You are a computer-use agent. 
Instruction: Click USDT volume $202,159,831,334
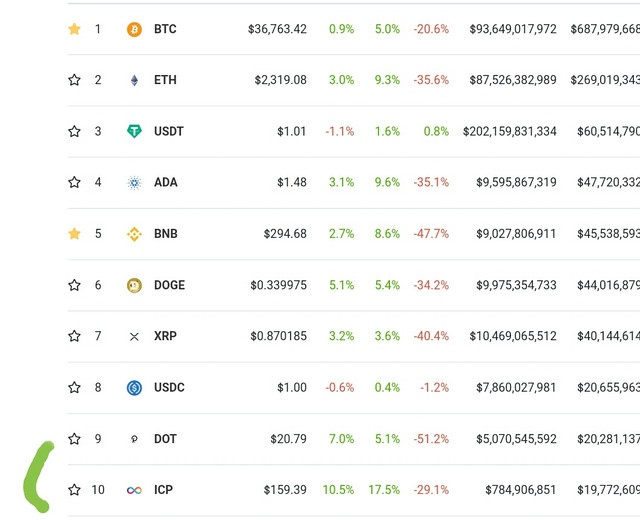pyautogui.click(x=509, y=131)
